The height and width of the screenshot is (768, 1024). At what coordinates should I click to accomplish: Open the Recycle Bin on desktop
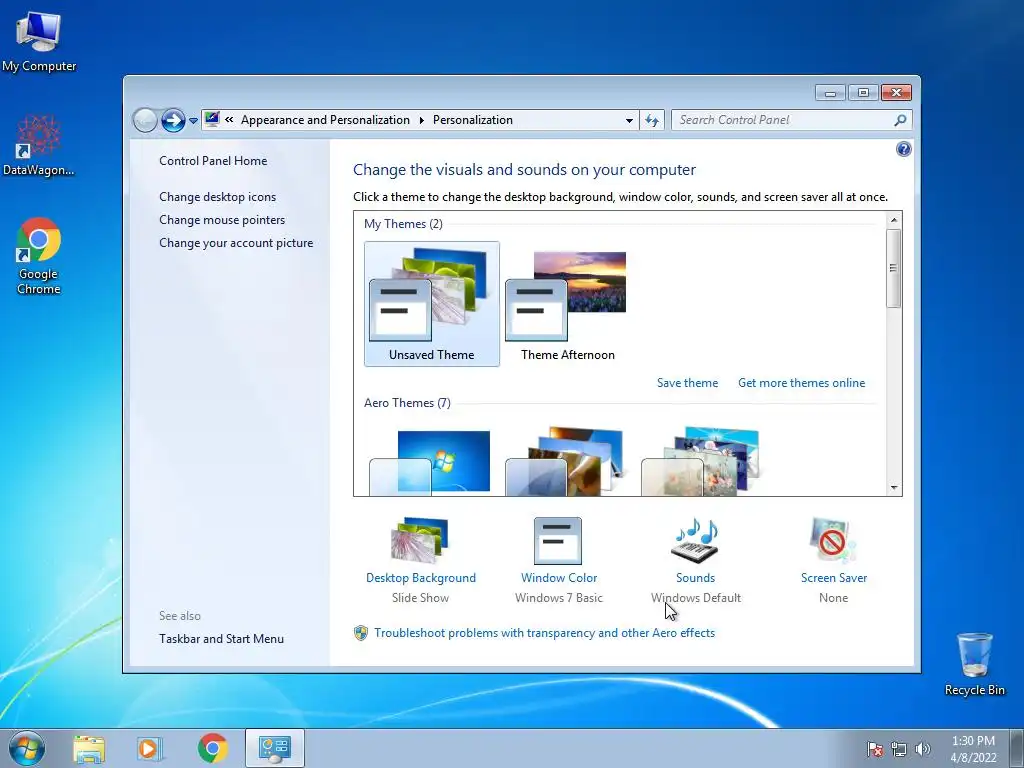[x=974, y=664]
